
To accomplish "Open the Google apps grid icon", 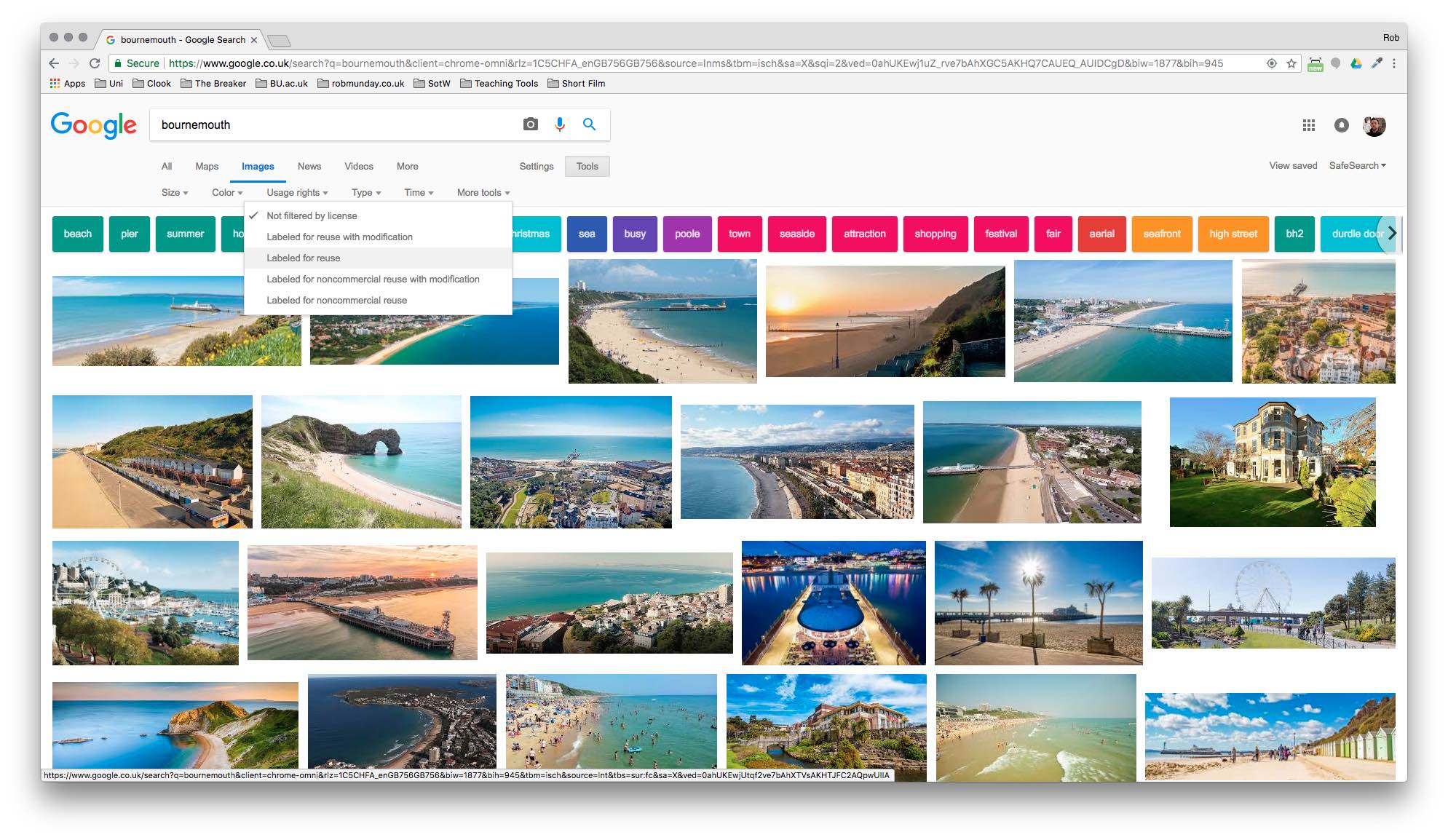I will tap(1308, 125).
